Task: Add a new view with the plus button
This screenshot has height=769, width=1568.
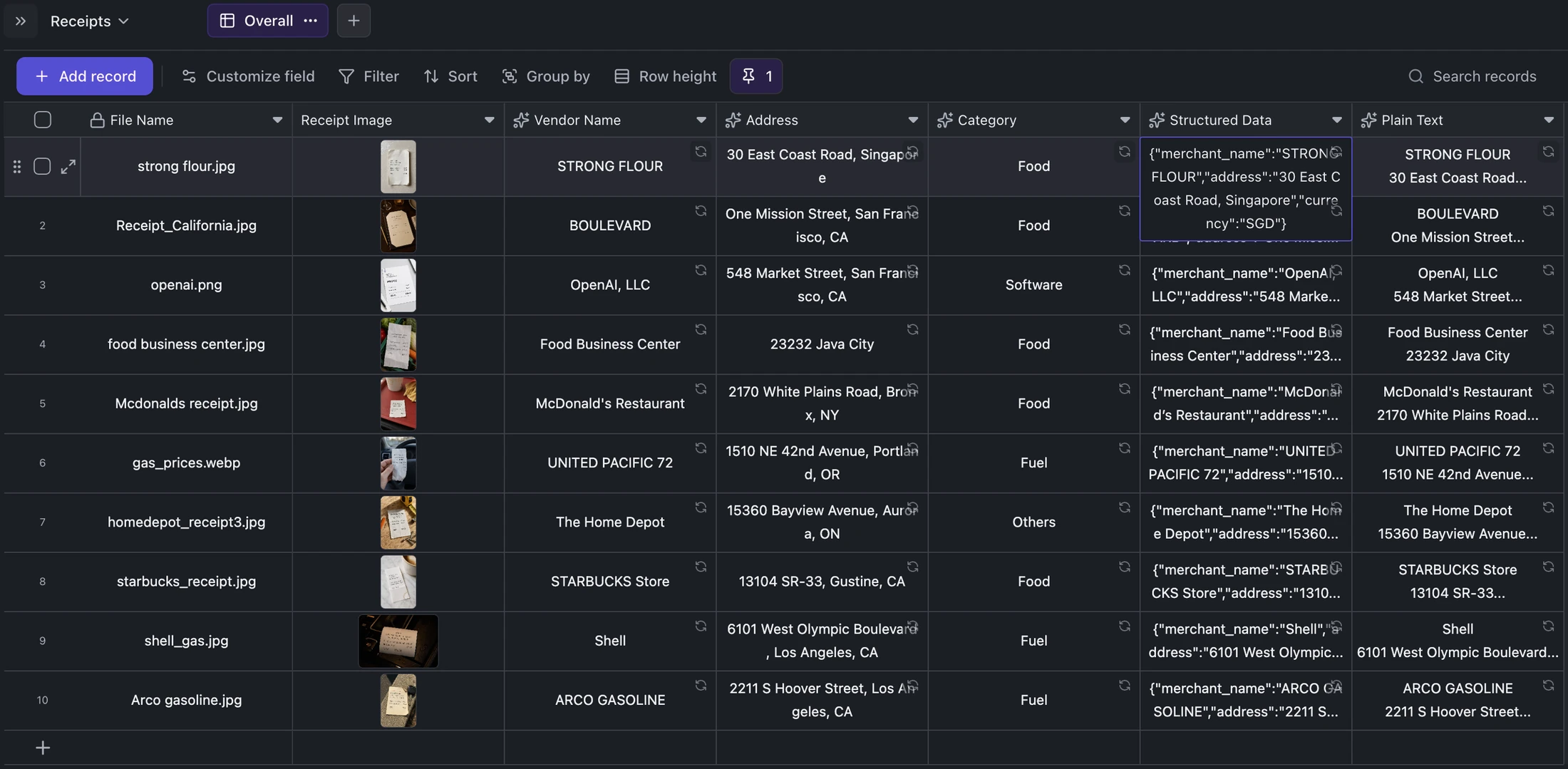Action: tap(354, 21)
